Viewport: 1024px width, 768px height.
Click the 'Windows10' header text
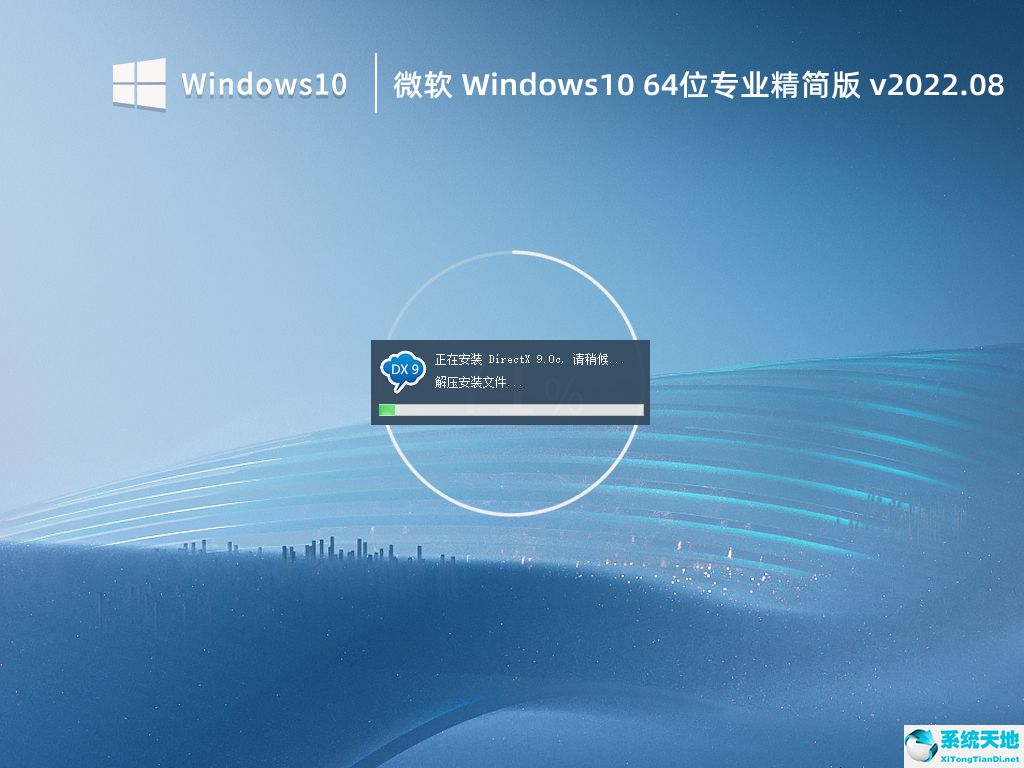point(264,85)
